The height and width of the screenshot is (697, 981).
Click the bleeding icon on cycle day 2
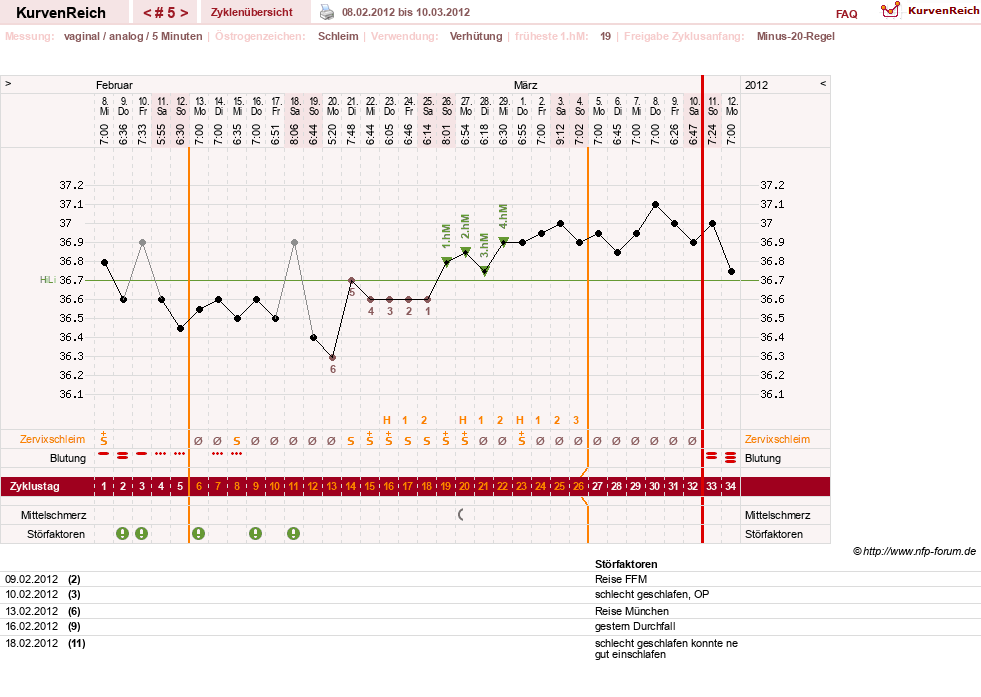pyautogui.click(x=123, y=455)
